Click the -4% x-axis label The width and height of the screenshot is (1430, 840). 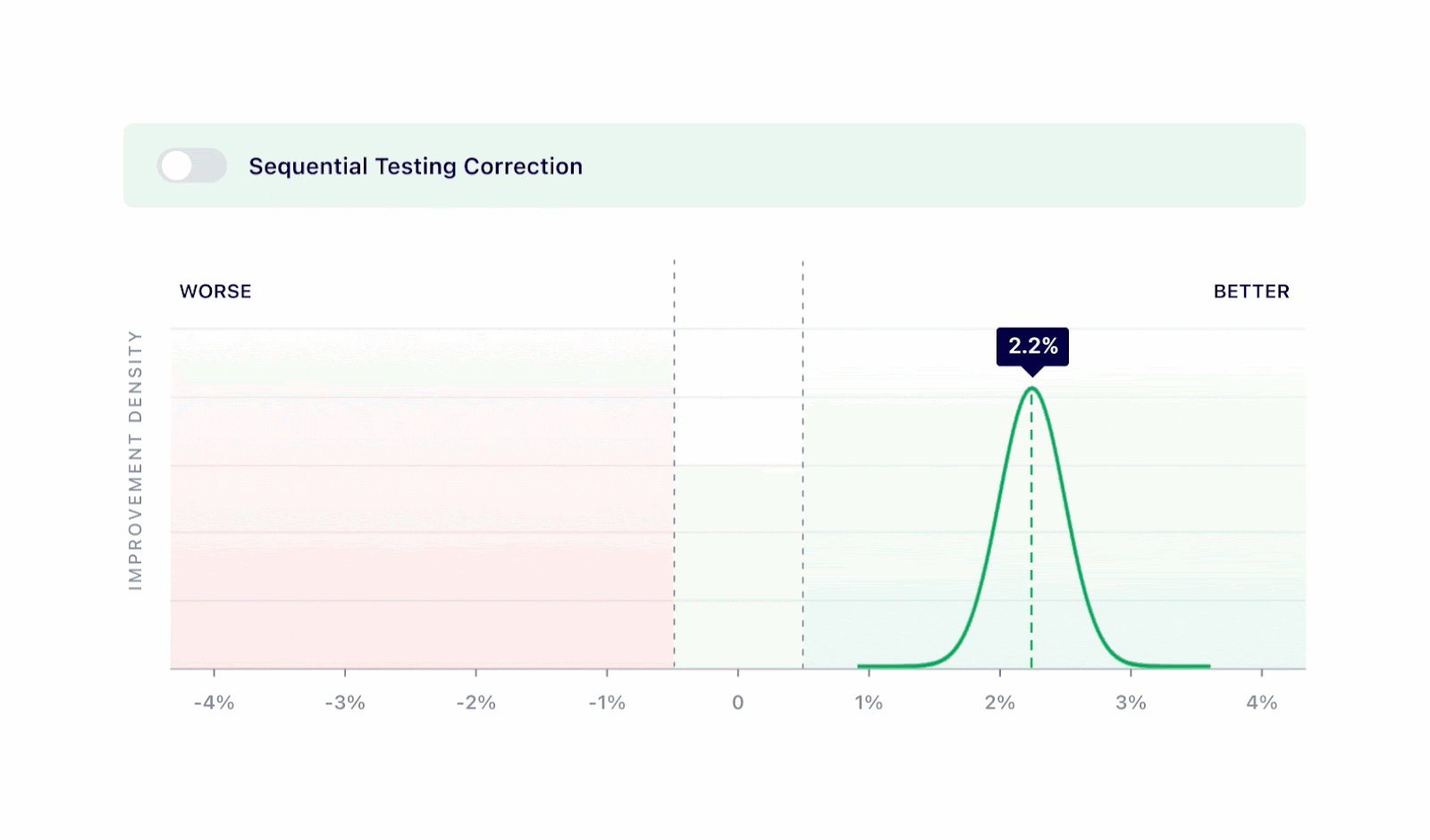pos(214,703)
